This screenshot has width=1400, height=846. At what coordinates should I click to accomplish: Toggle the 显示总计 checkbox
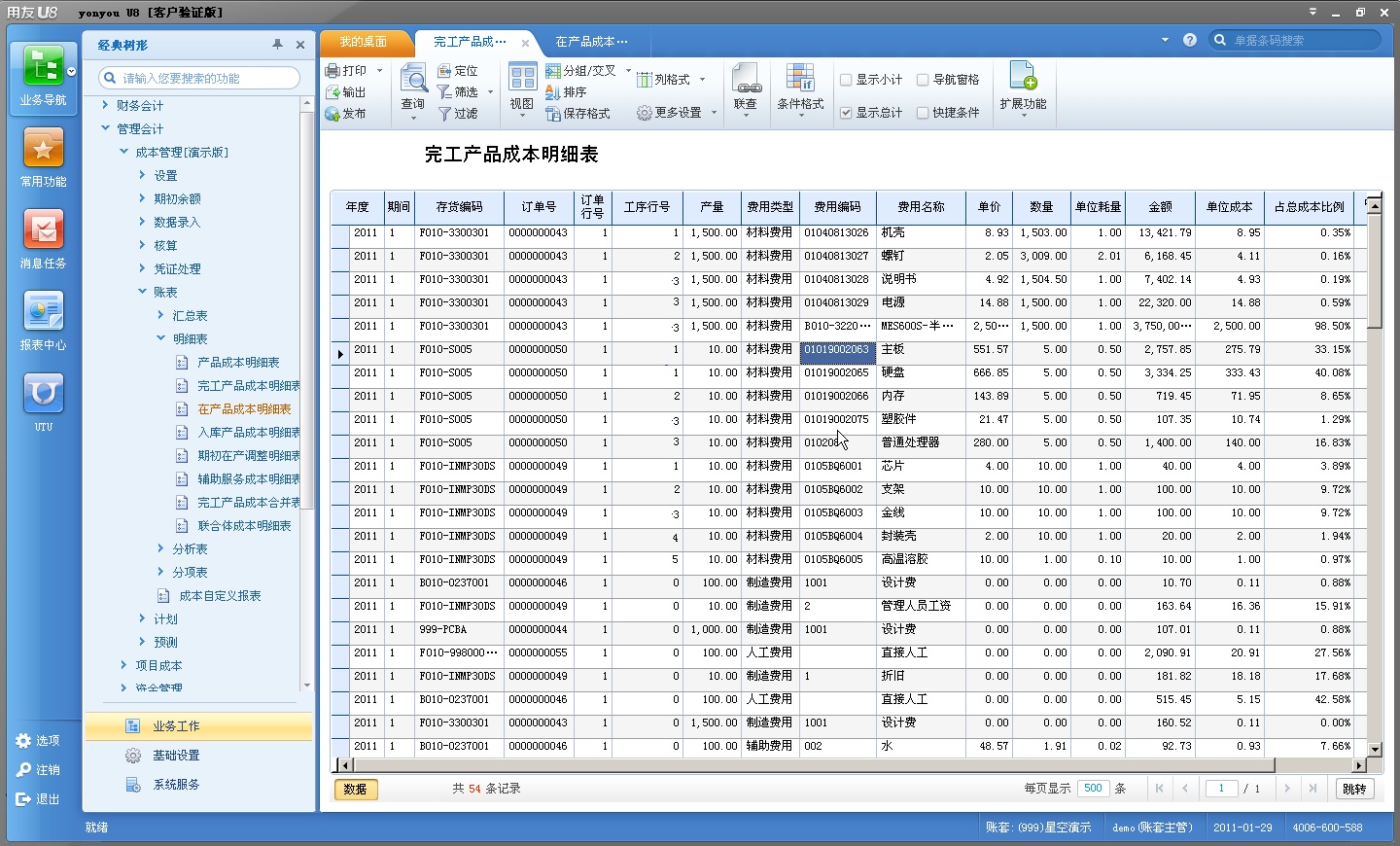[x=846, y=113]
